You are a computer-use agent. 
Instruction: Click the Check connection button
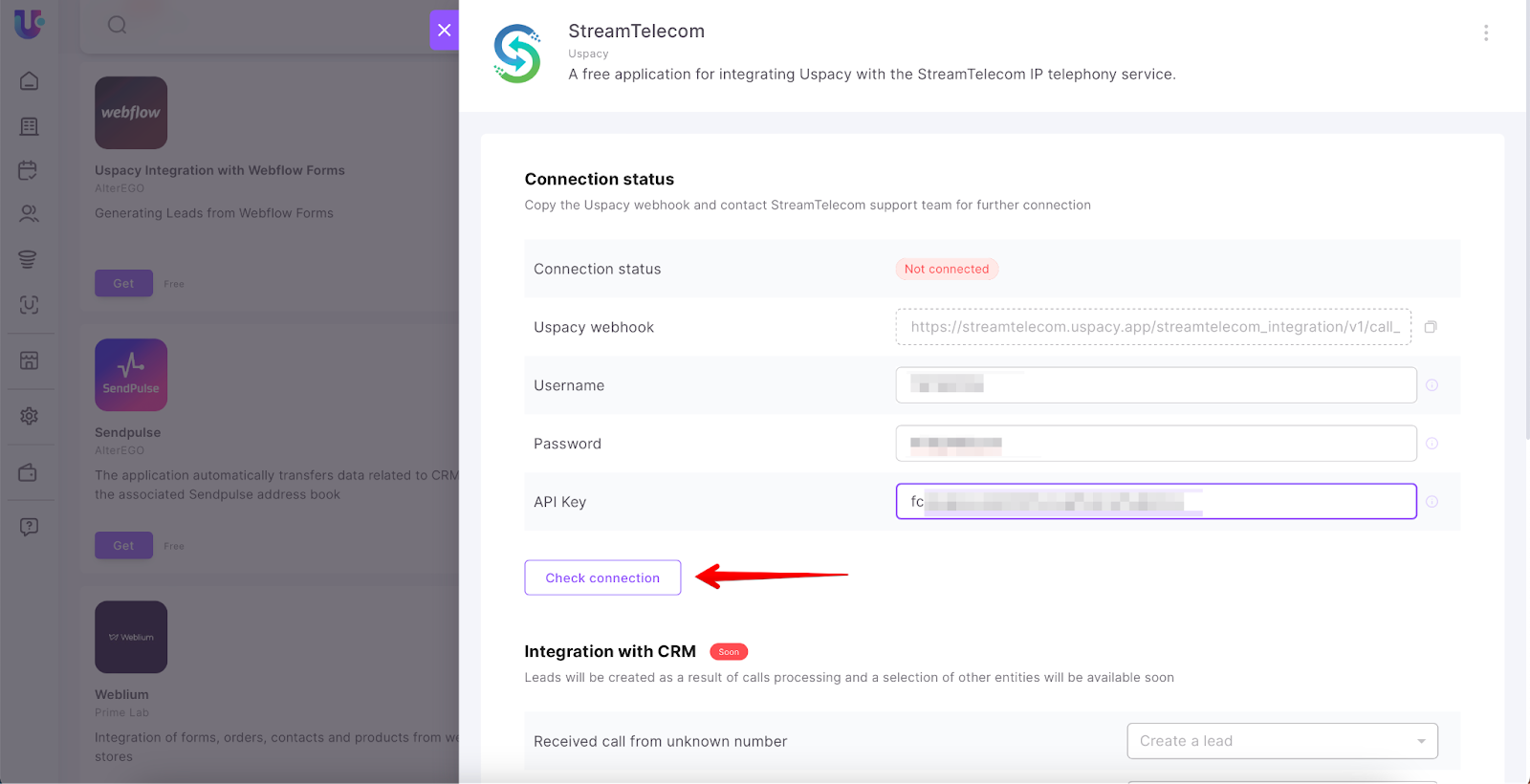click(x=602, y=577)
